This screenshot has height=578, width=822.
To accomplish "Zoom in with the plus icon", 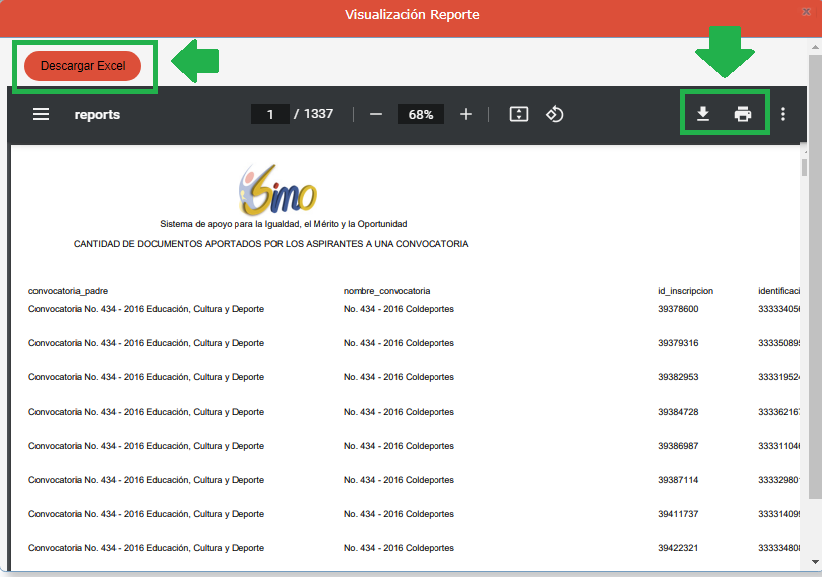I will (x=465, y=114).
